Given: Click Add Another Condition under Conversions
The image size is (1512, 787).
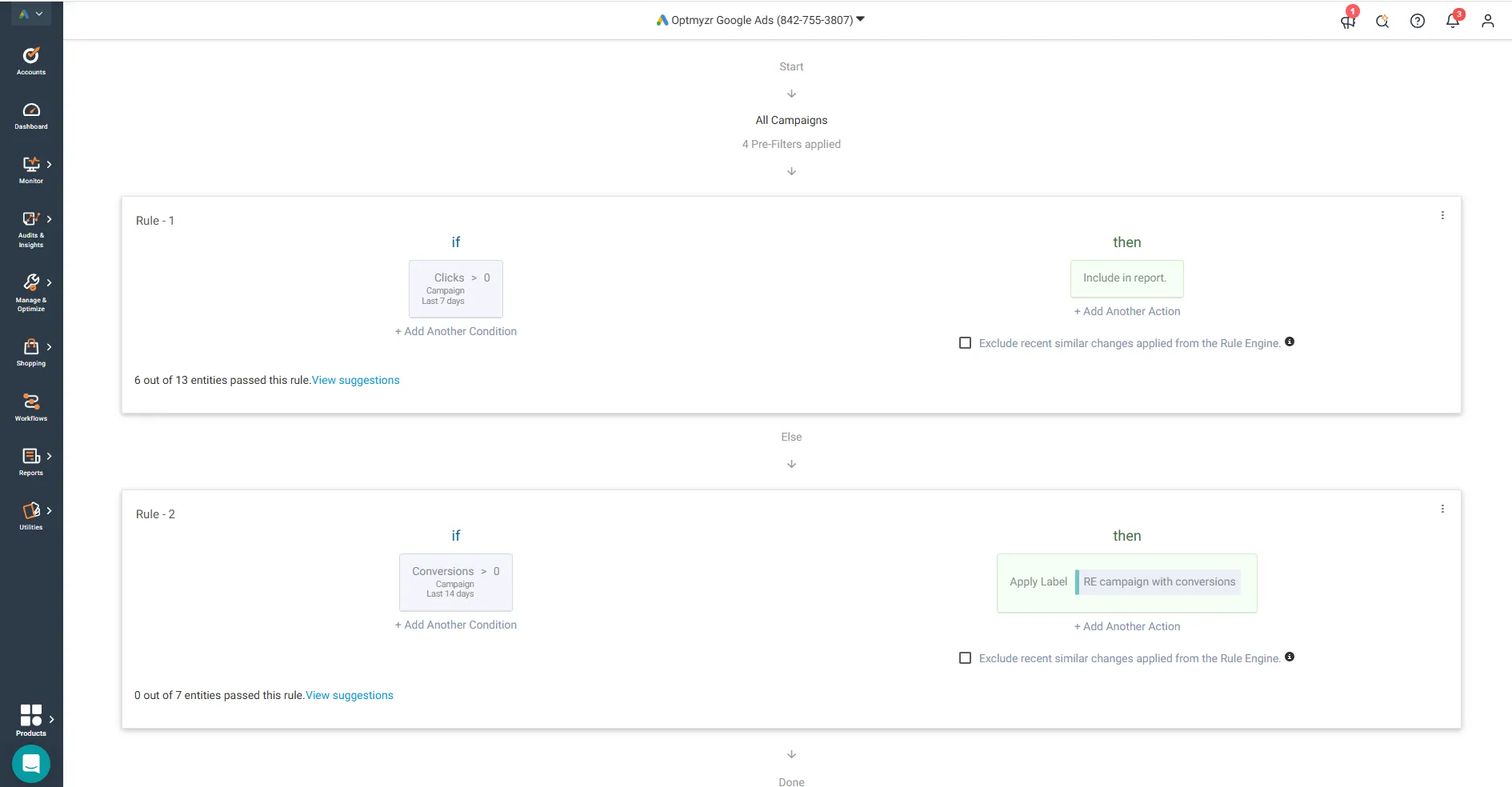Looking at the screenshot, I should point(455,625).
